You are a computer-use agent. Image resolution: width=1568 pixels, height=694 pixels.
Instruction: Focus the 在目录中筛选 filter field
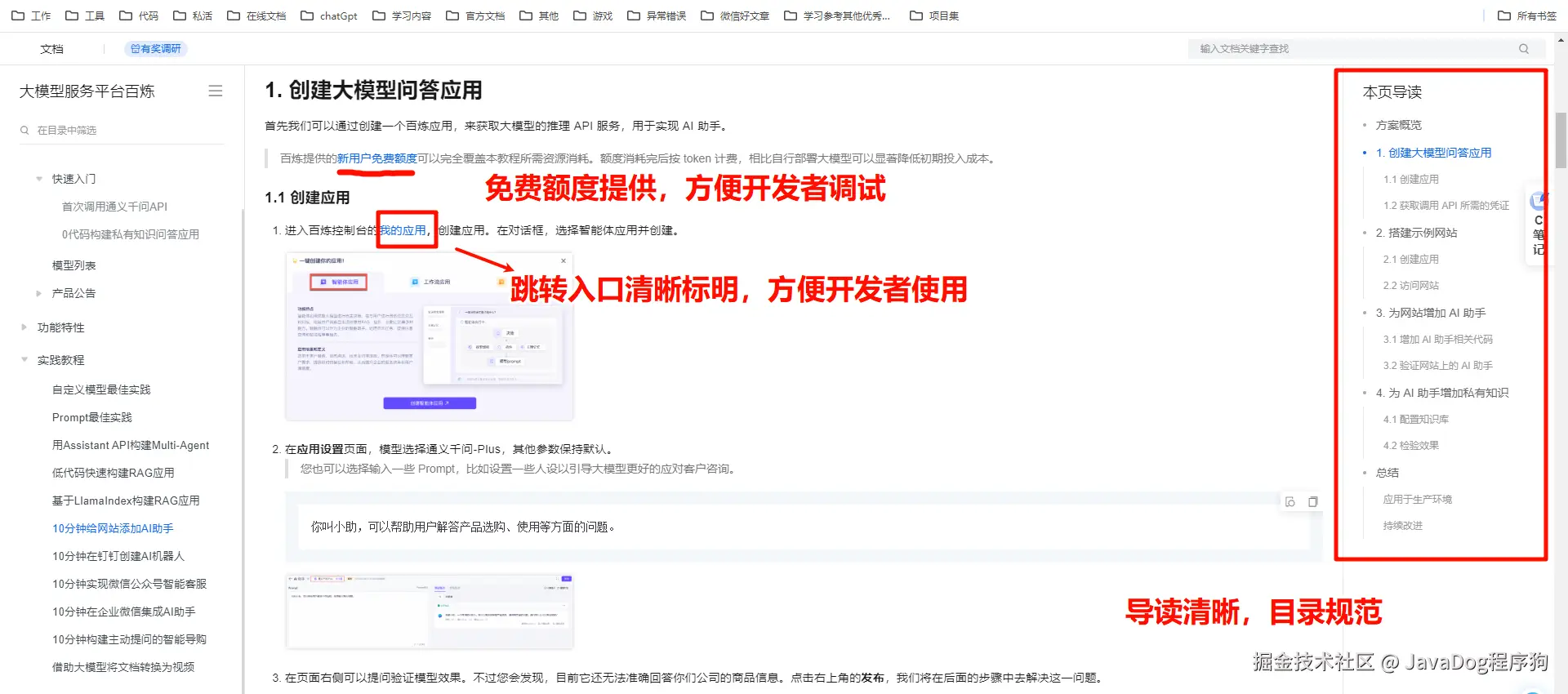(x=122, y=131)
